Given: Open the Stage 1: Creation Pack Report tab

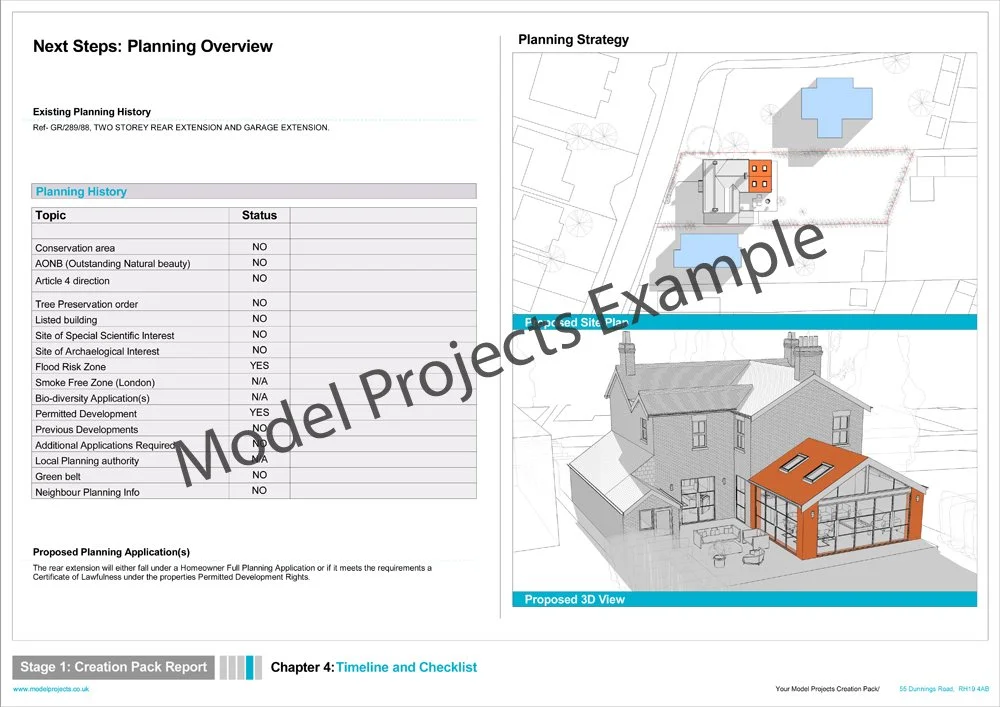Looking at the screenshot, I should [x=115, y=666].
